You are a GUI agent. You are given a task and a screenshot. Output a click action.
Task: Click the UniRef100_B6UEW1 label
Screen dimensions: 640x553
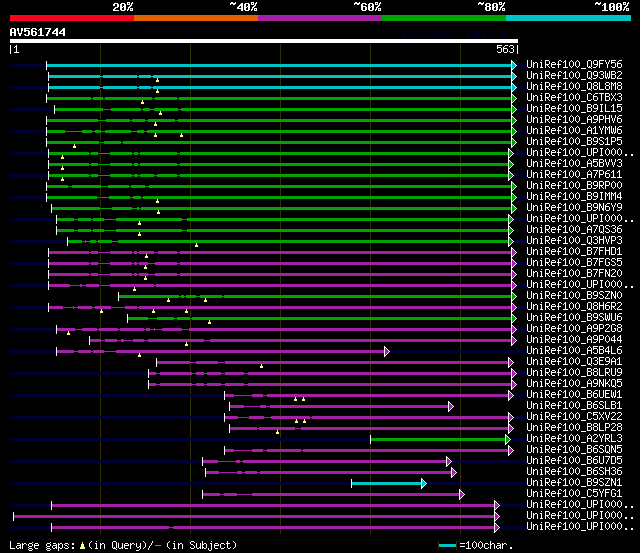point(574,395)
